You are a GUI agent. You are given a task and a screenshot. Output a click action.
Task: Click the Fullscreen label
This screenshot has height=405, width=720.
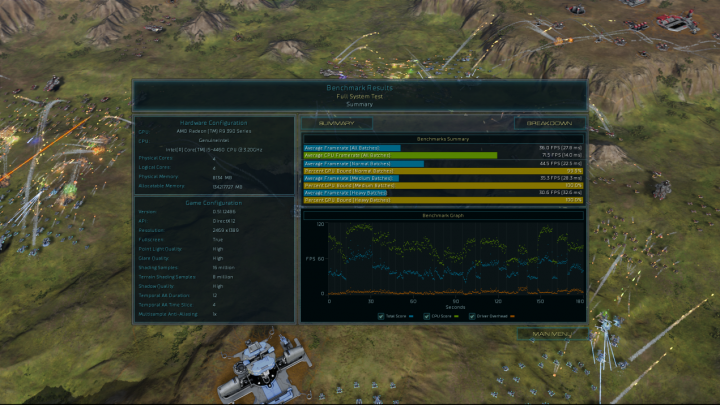click(x=151, y=240)
